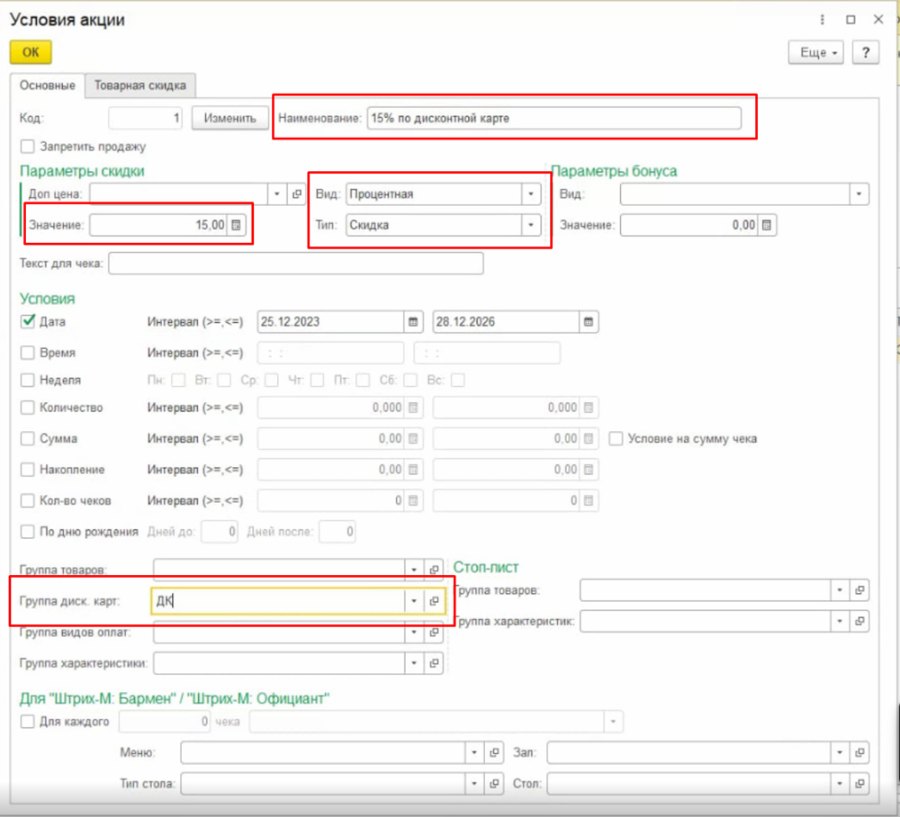900x817 pixels.
Task: Click the Наименование input field
Action: tap(554, 118)
